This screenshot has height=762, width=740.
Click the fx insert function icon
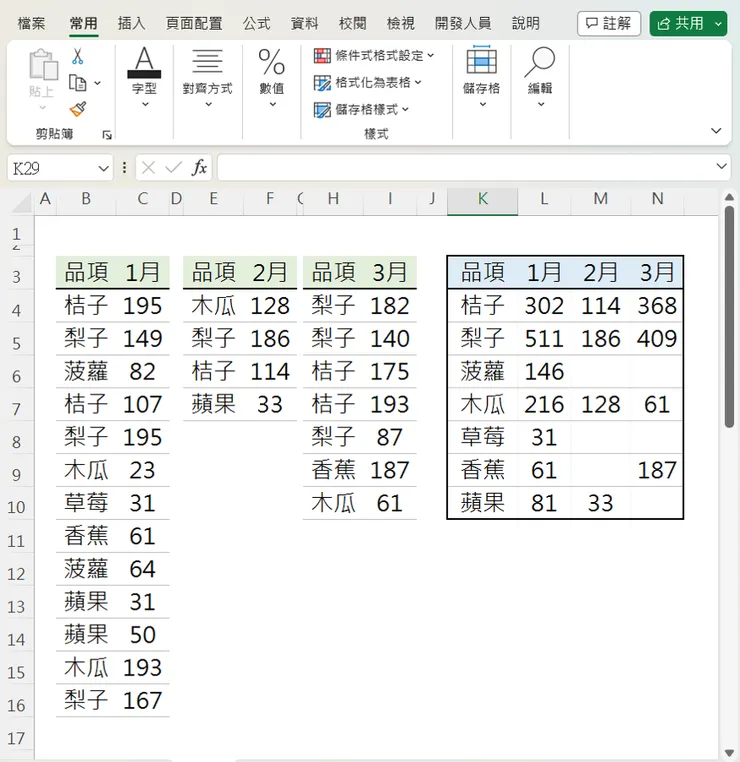pyautogui.click(x=199, y=168)
